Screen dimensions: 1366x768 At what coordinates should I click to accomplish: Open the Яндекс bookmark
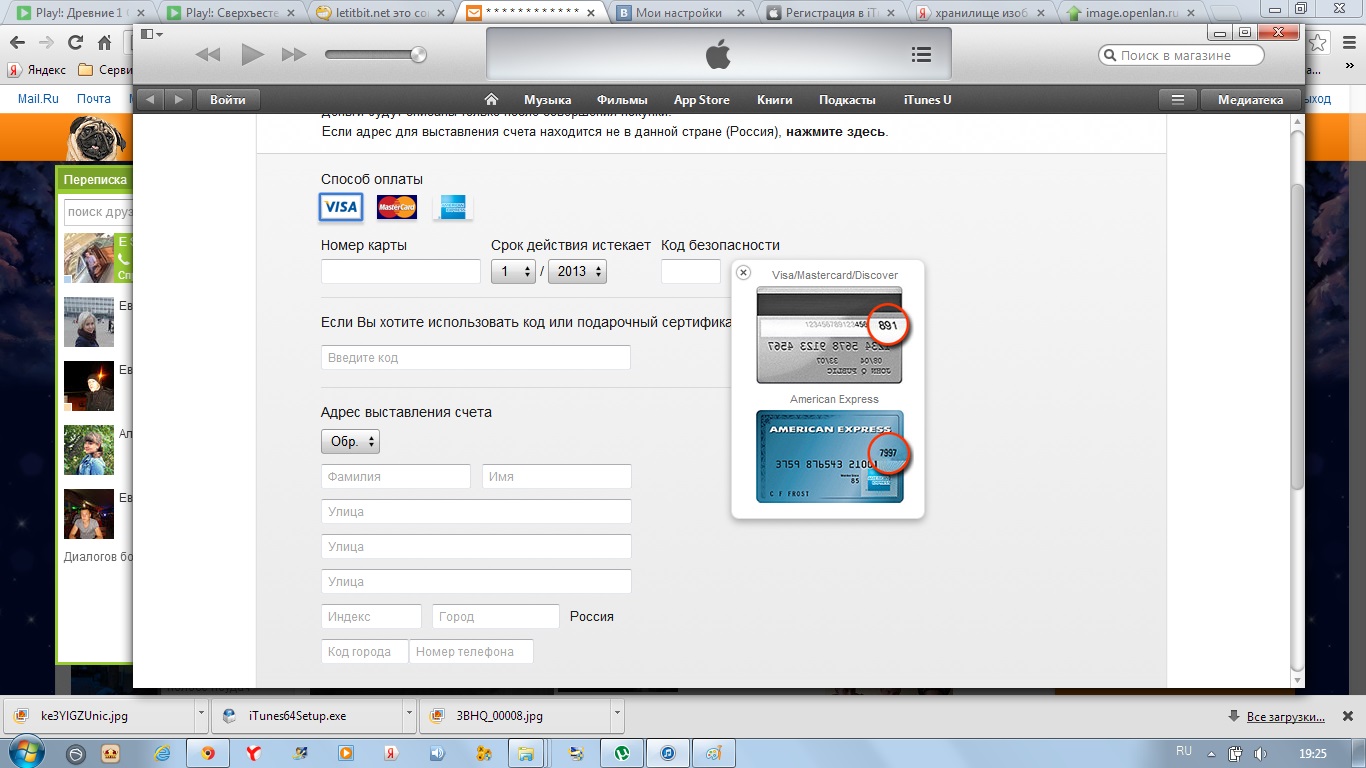coord(37,70)
